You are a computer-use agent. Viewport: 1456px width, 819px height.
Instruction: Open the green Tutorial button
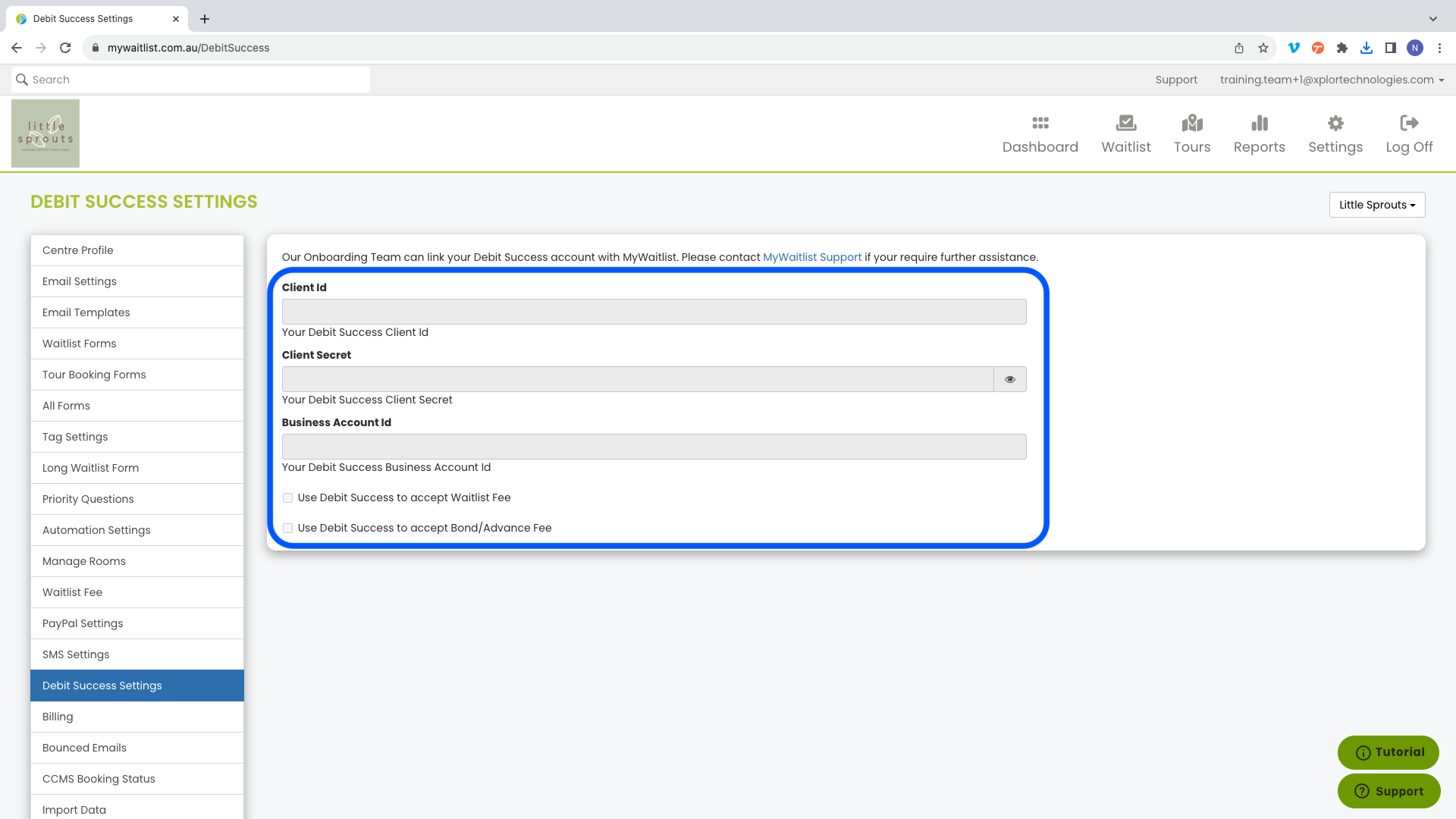(1388, 752)
